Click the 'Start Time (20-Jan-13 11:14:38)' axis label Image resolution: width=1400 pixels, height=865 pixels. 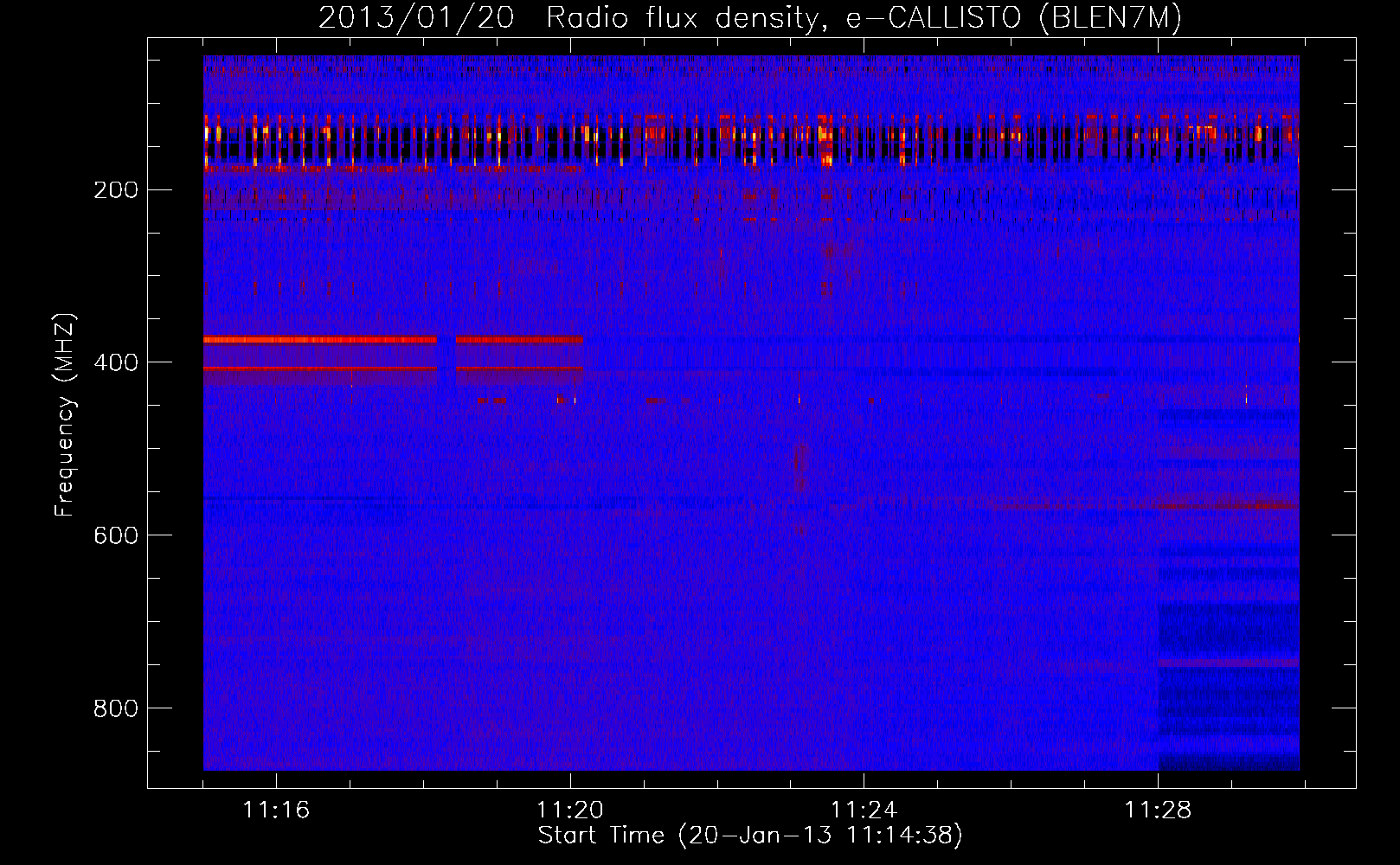click(x=750, y=836)
